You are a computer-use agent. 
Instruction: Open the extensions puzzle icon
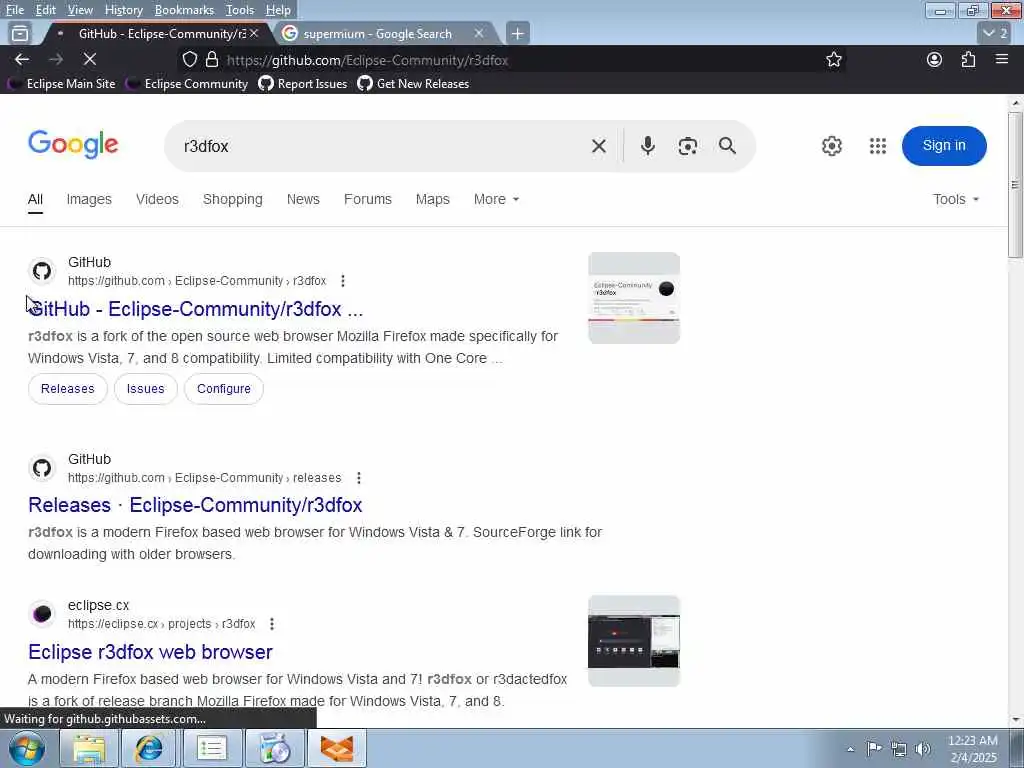[968, 59]
